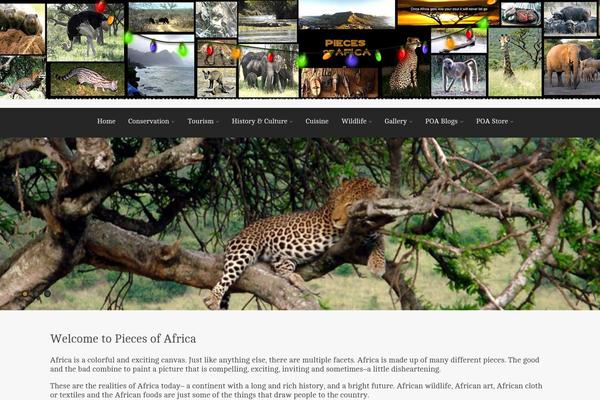
Task: Expand the Tourism dropdown menu
Action: 203,121
